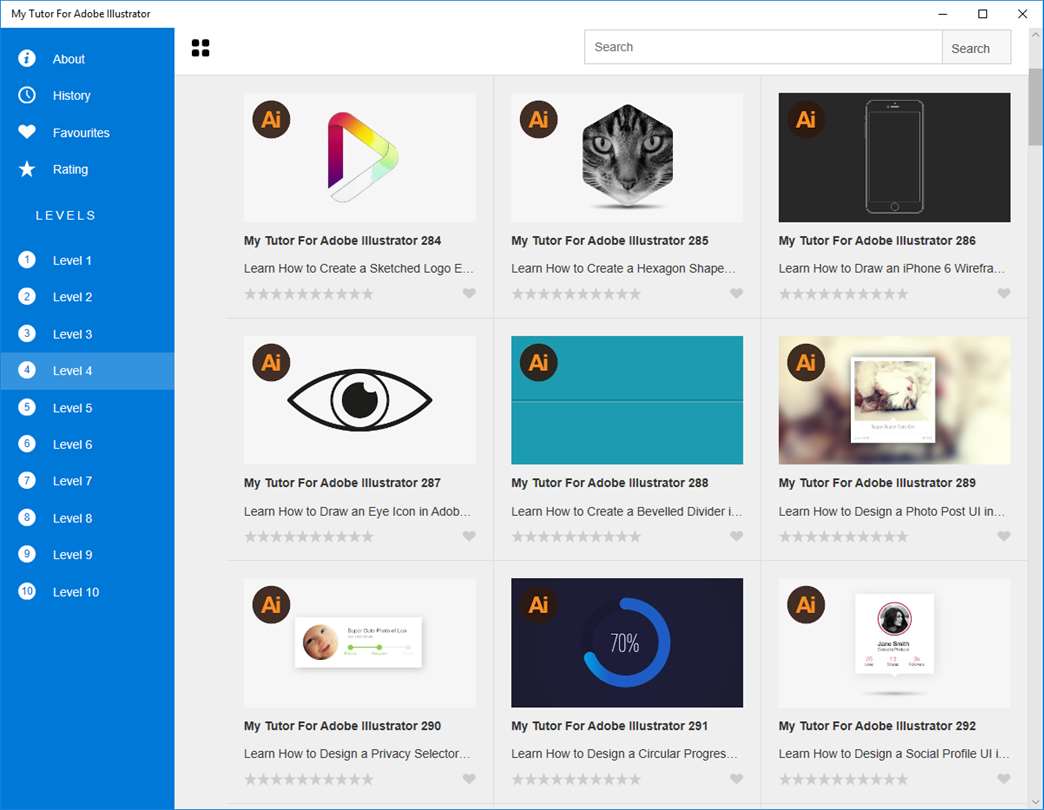Open the Favourites menu item
Image resolution: width=1044 pixels, height=810 pixels.
[87, 132]
